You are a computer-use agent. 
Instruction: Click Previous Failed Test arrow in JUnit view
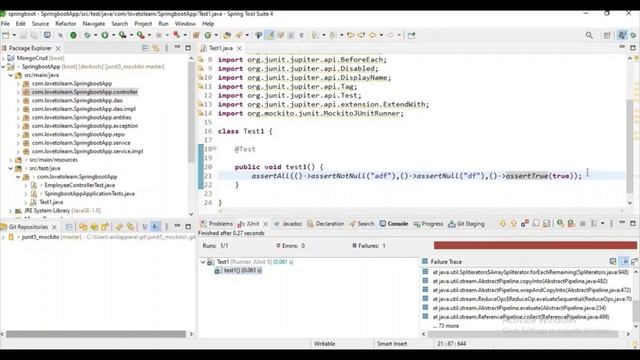(514, 224)
